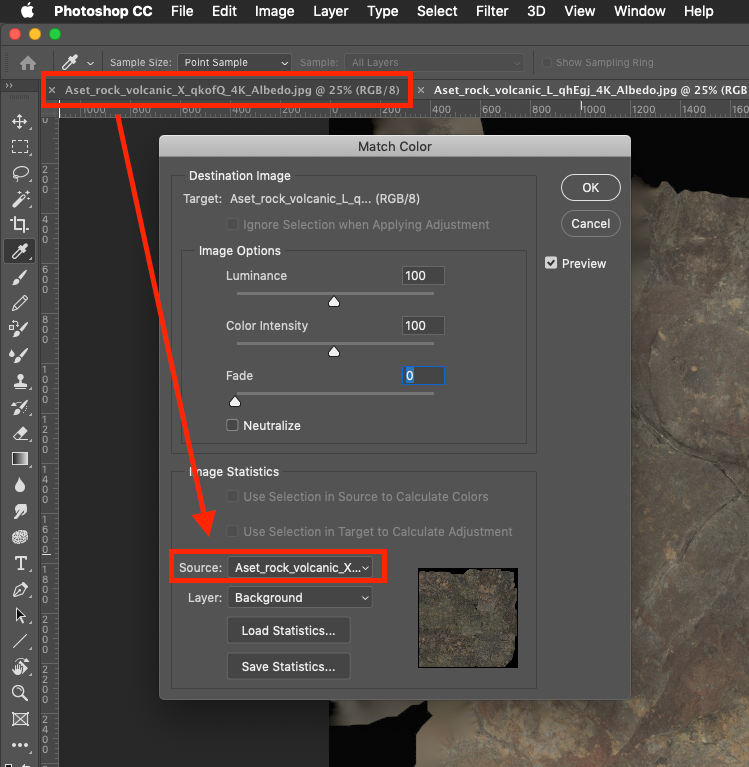Toggle Show Sampling Ring checkbox

(547, 63)
